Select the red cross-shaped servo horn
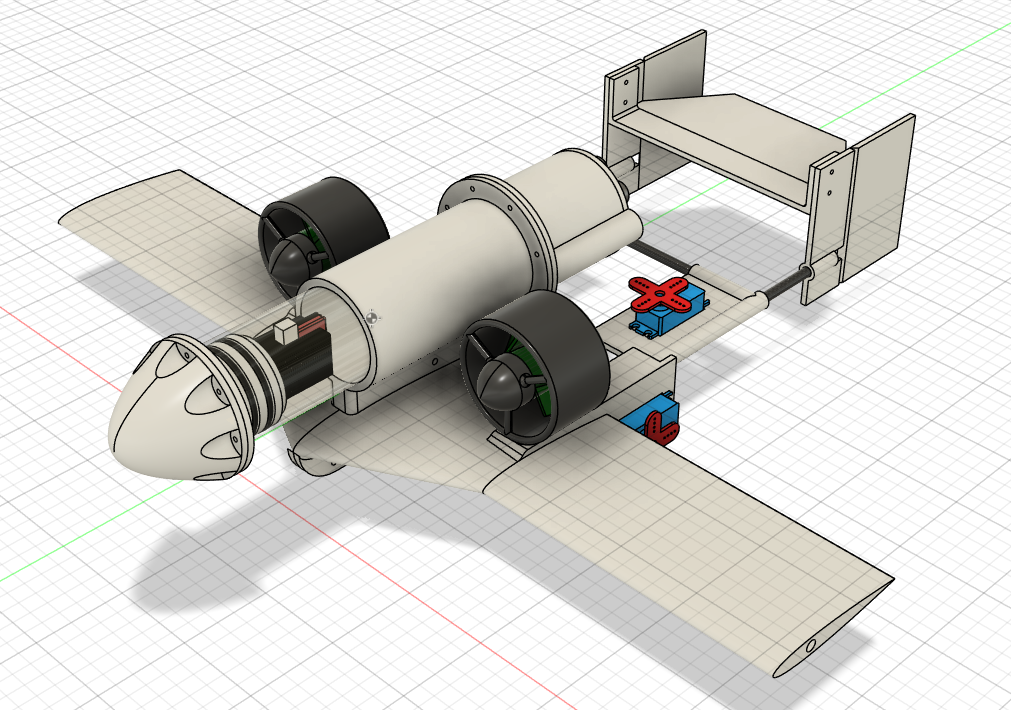The image size is (1011, 710). click(658, 294)
